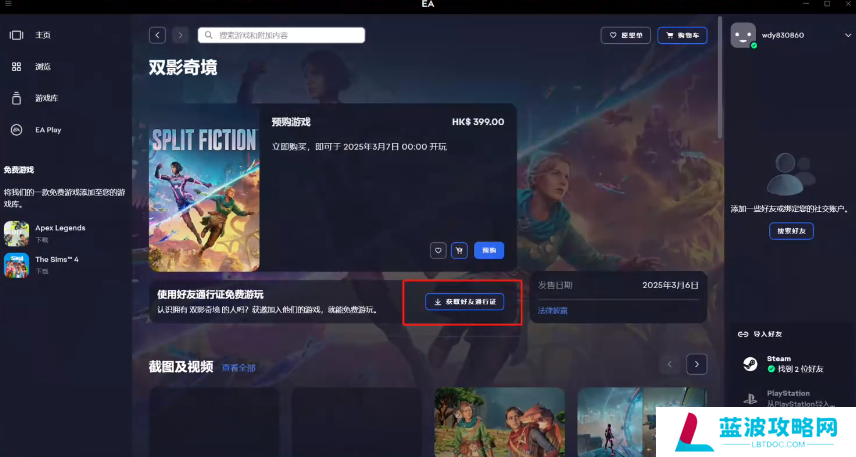Open the 法律披露 legal disclosure link
Viewport: 856px width, 457px height.
click(552, 311)
